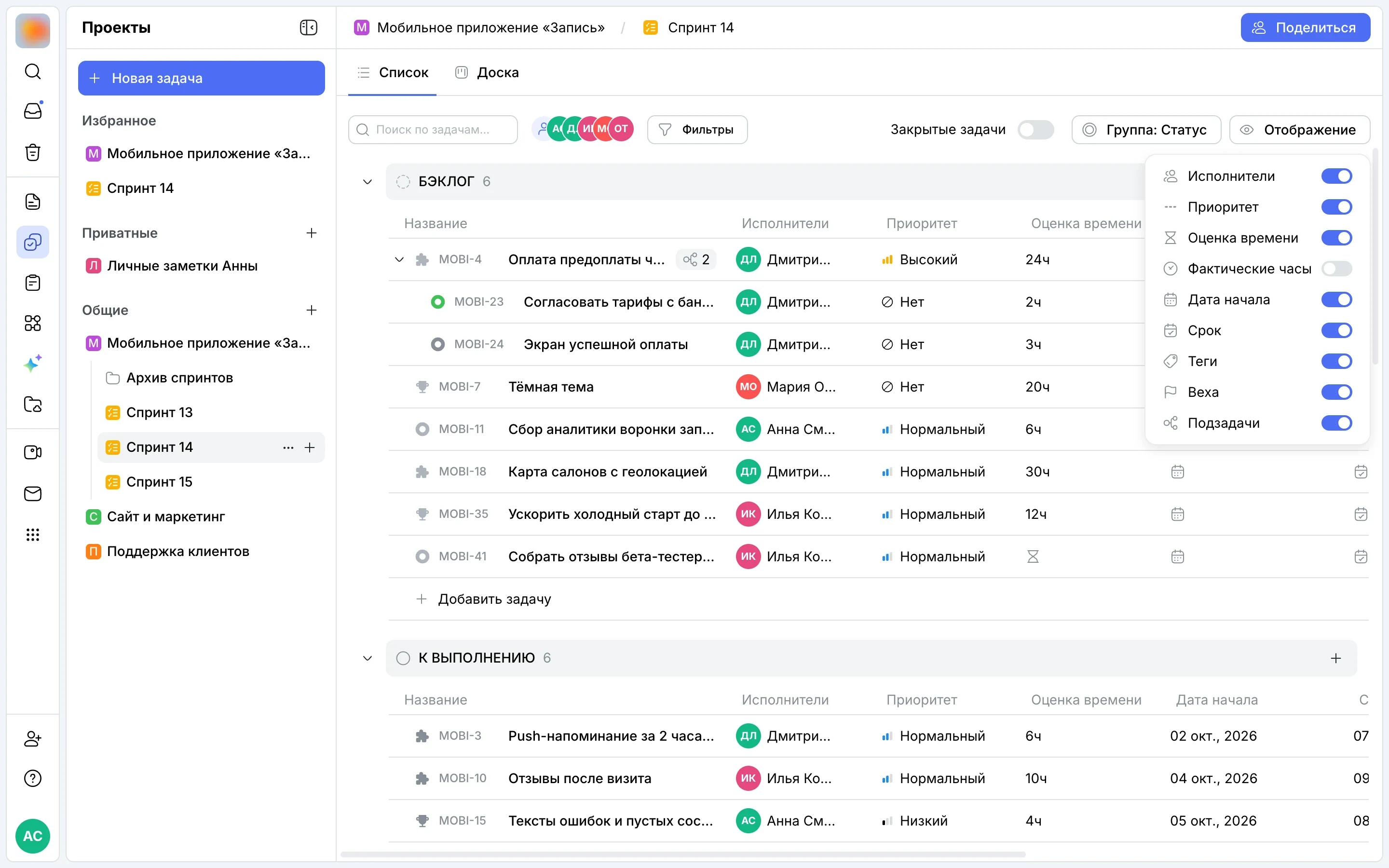Disable Исполнители column toggle
Screen dimensions: 1389x868
click(1337, 176)
